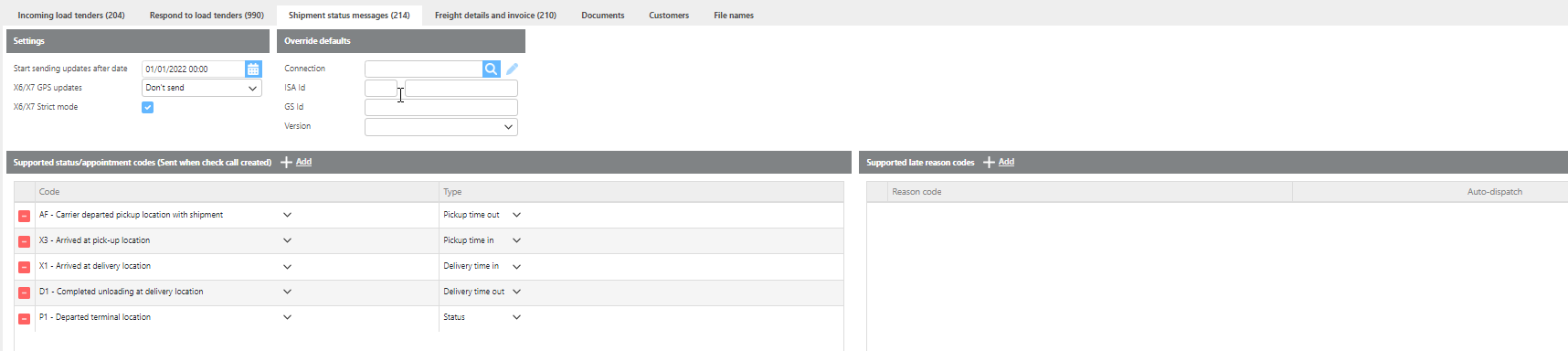Open the Freight details and invoice tab
The image size is (1568, 351).
tap(495, 16)
